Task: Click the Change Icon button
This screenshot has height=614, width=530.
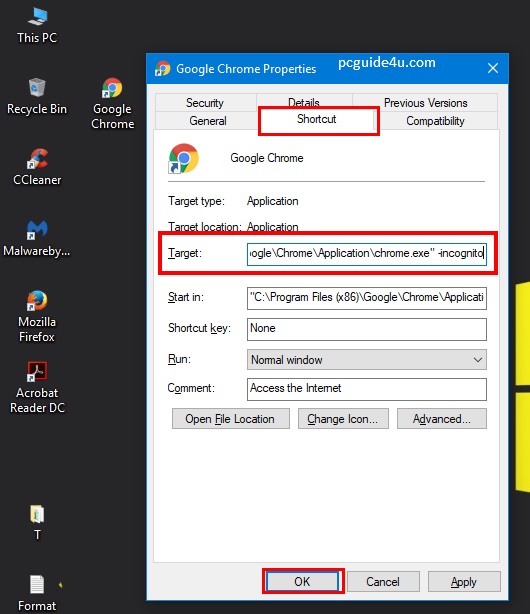Action: 343,419
